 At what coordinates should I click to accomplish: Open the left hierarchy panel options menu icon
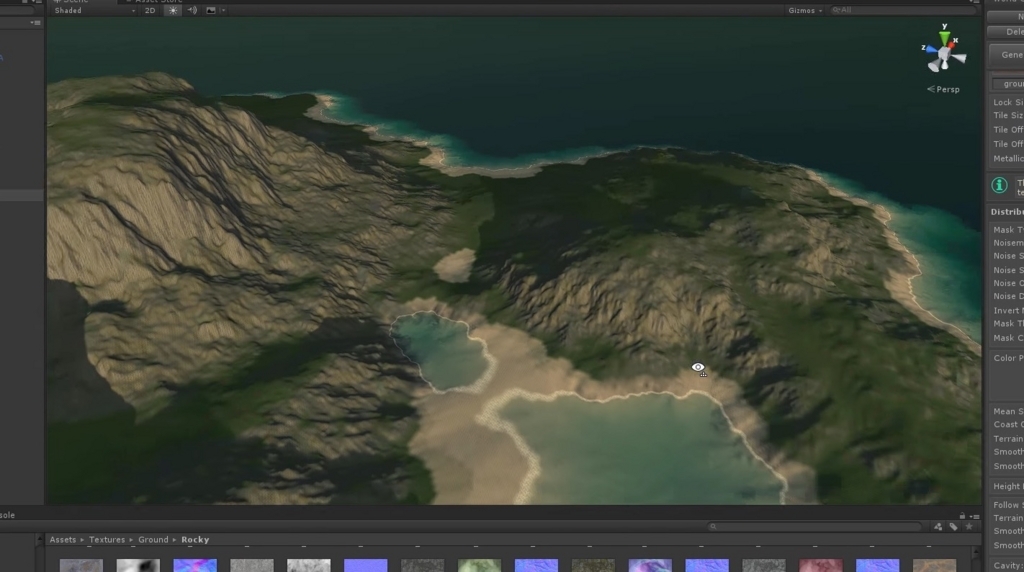click(35, 23)
